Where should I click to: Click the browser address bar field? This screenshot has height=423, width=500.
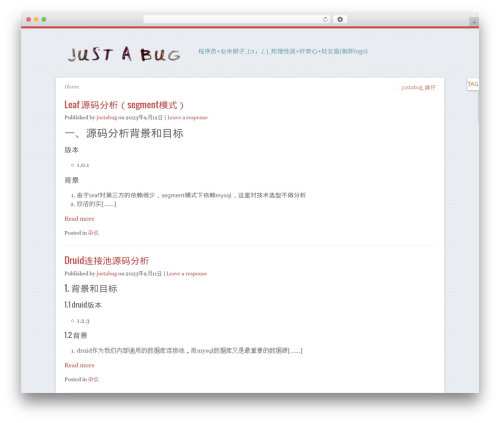point(237,20)
